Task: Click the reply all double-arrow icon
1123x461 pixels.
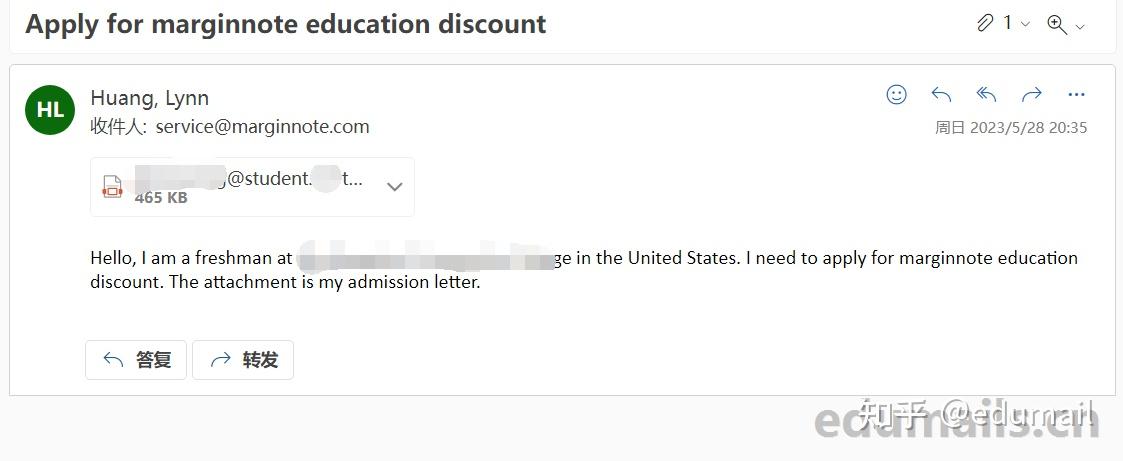Action: (x=986, y=95)
